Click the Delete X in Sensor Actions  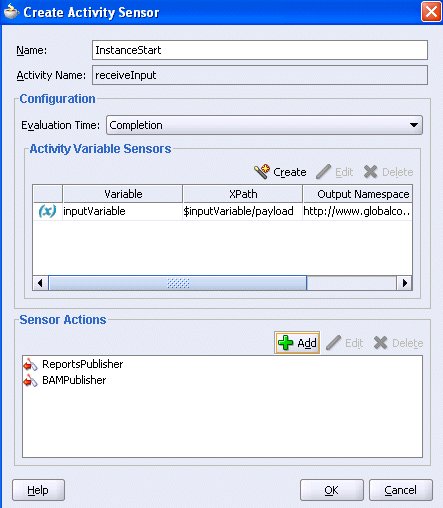380,343
